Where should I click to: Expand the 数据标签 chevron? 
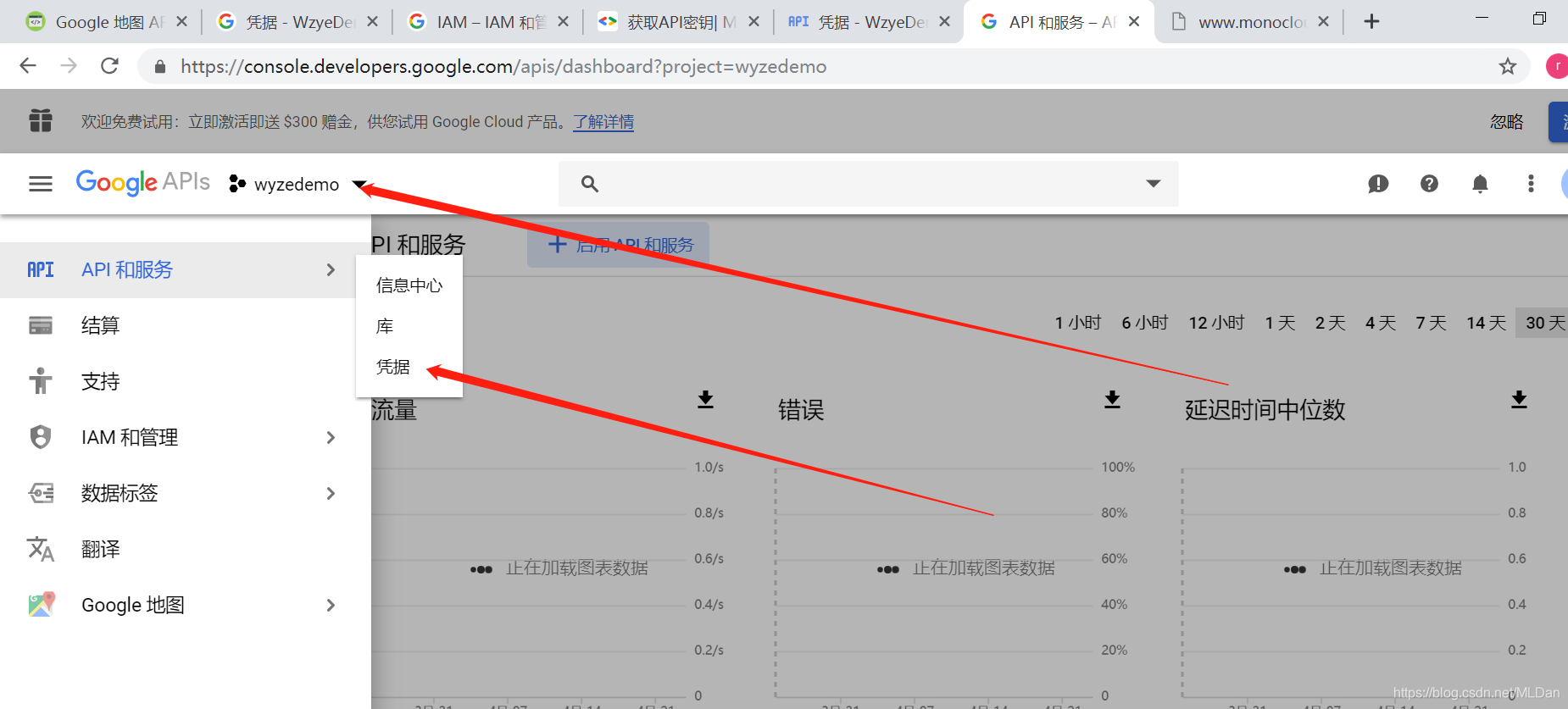(331, 493)
